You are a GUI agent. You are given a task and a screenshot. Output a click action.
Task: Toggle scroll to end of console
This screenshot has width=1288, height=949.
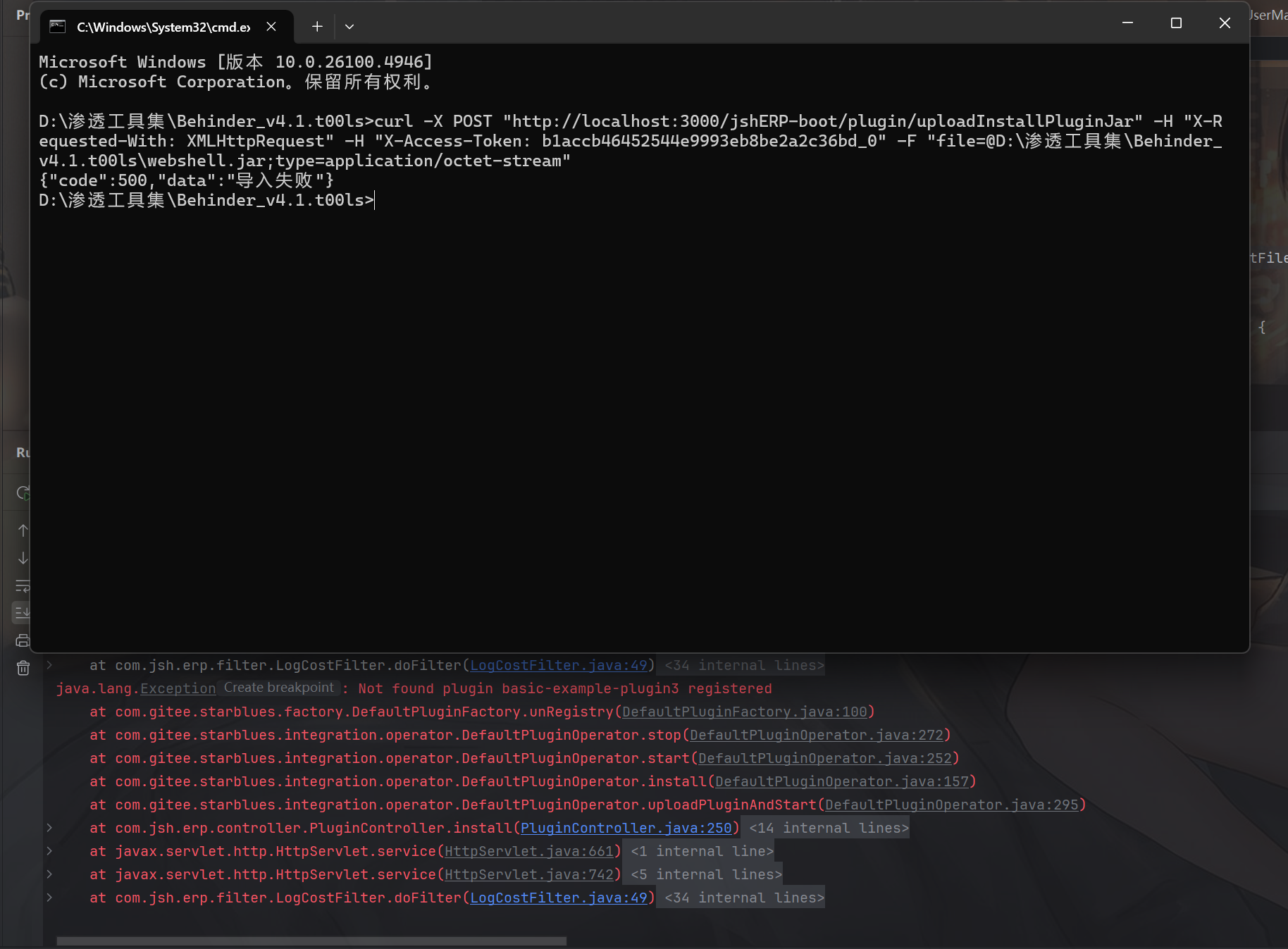coord(23,612)
